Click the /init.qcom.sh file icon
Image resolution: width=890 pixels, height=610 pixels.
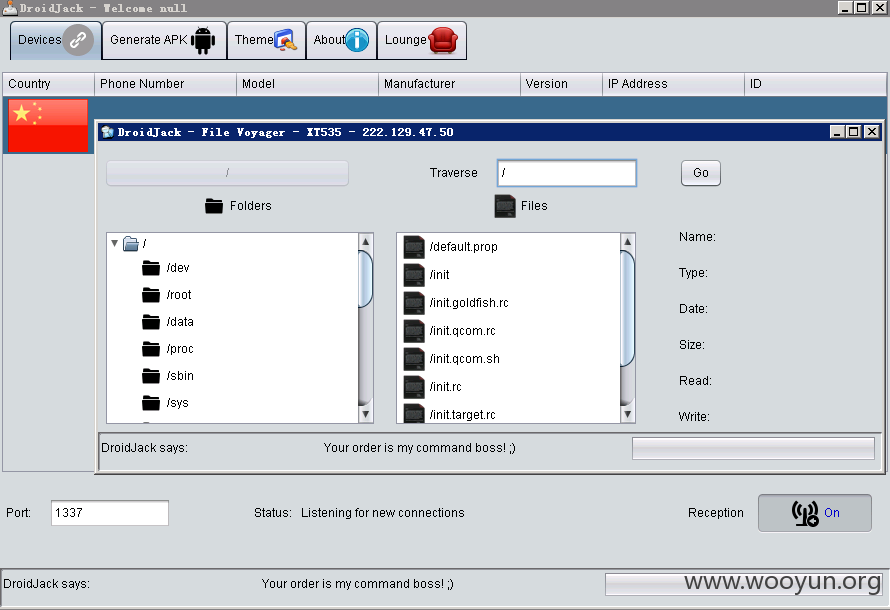pos(414,359)
